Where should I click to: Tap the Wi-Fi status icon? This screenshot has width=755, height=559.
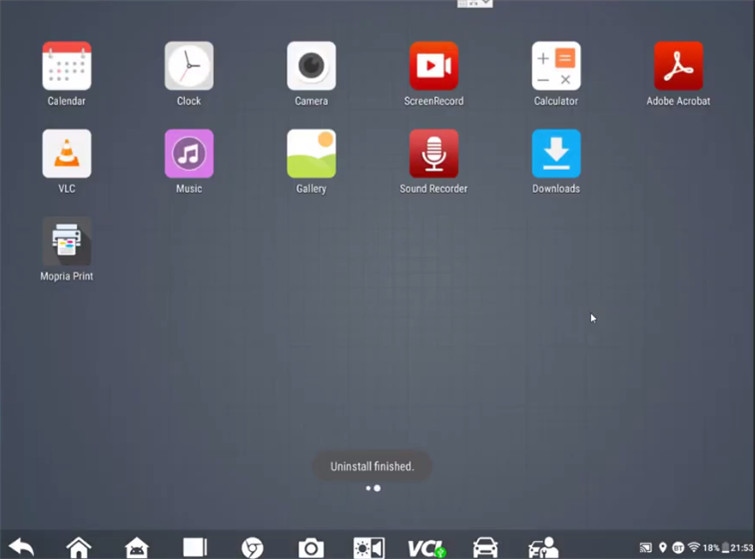pos(694,547)
